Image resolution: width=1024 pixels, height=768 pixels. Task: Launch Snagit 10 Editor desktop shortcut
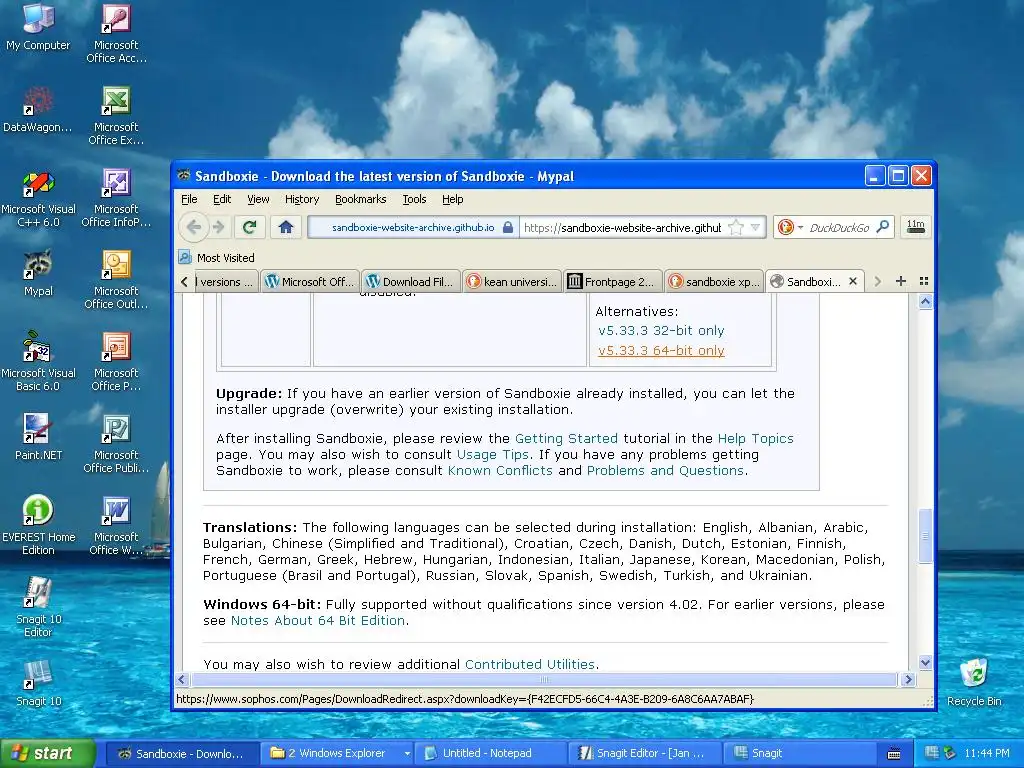pyautogui.click(x=38, y=607)
